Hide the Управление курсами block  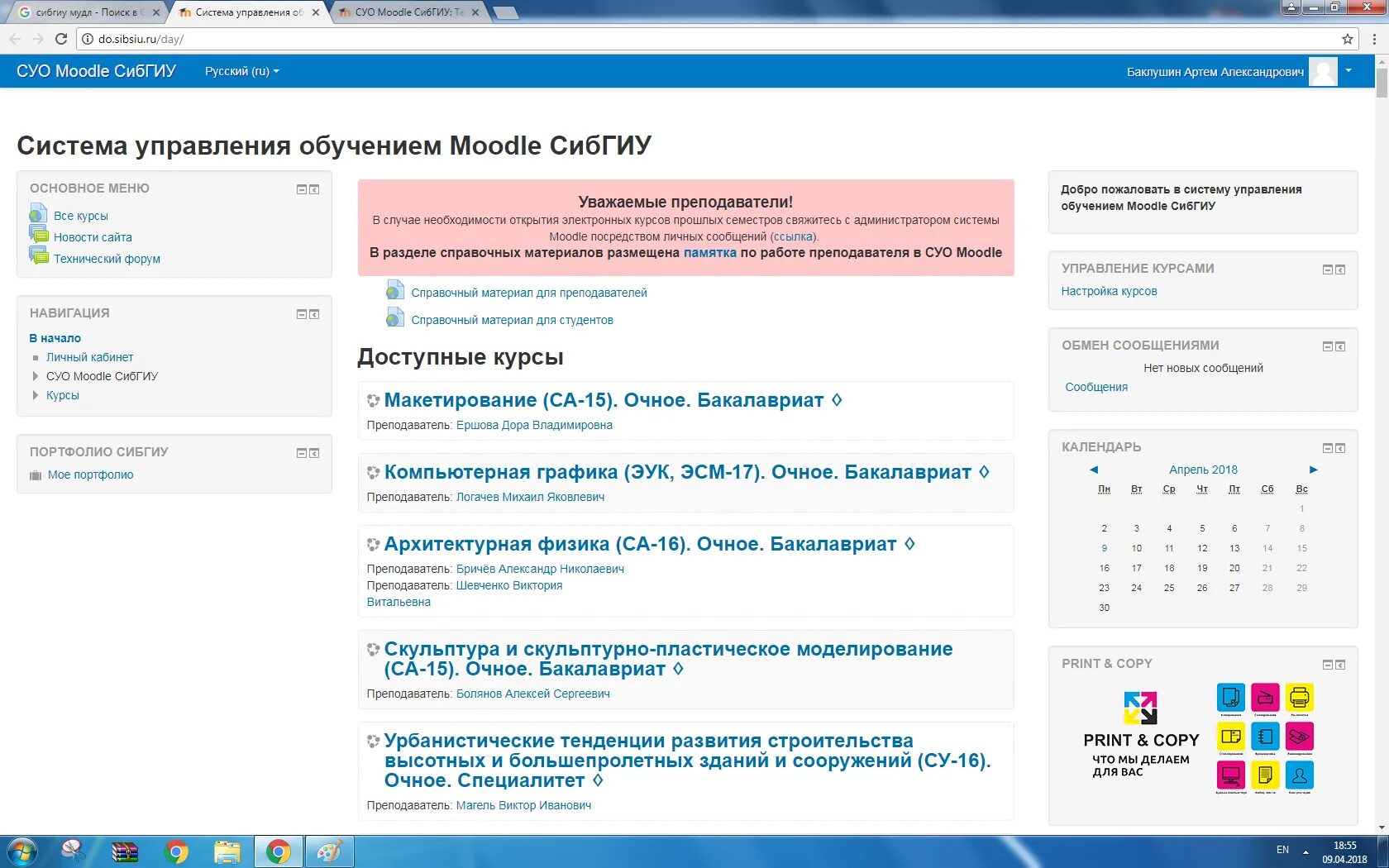point(1328,269)
